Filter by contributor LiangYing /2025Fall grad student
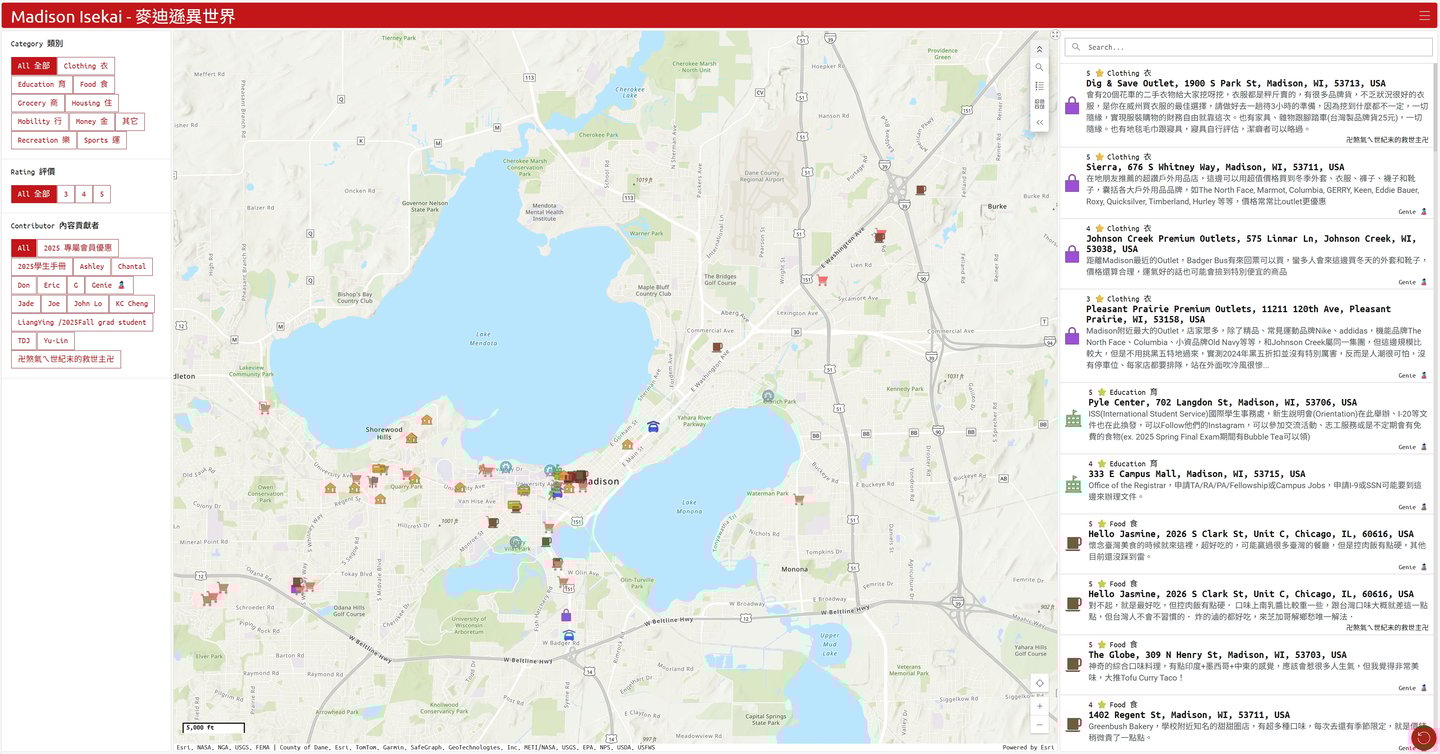 pyautogui.click(x=82, y=322)
